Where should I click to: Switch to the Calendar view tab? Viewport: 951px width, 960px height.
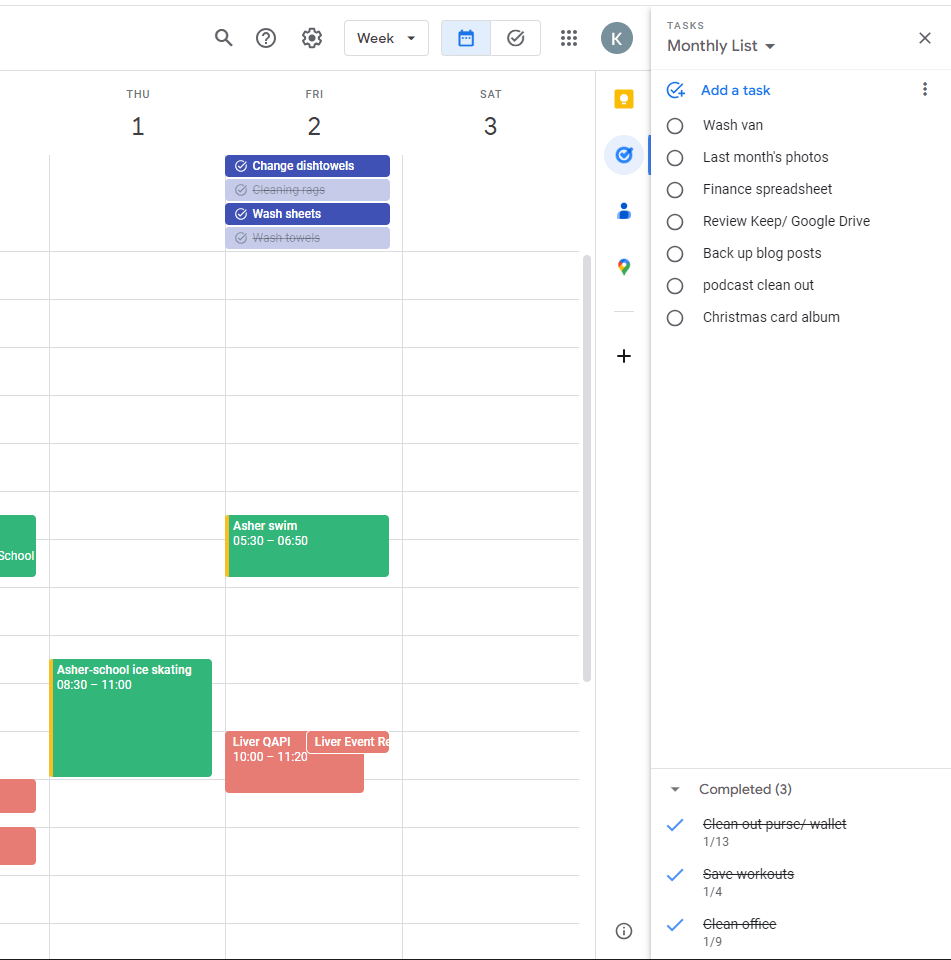coord(466,38)
